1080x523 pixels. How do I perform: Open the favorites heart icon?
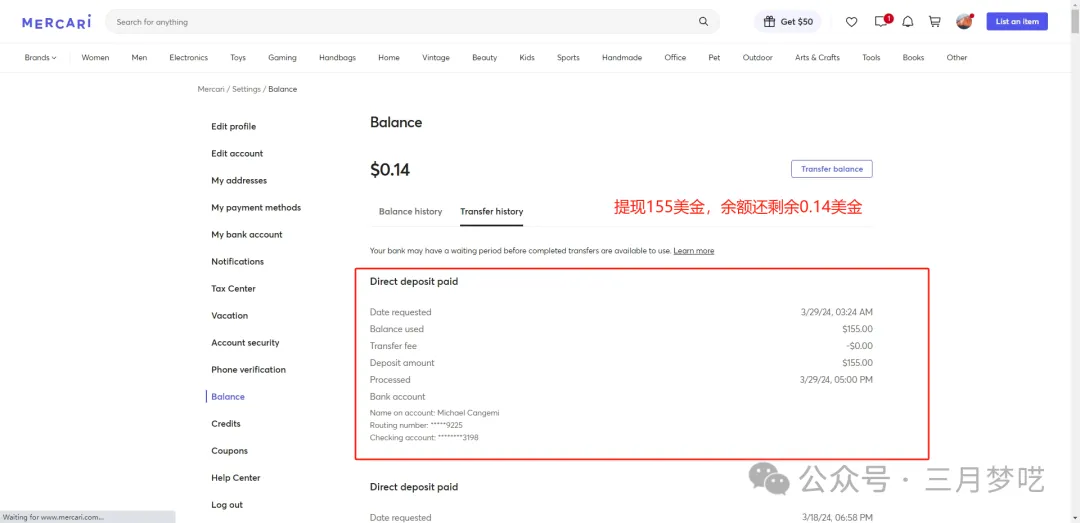point(851,21)
